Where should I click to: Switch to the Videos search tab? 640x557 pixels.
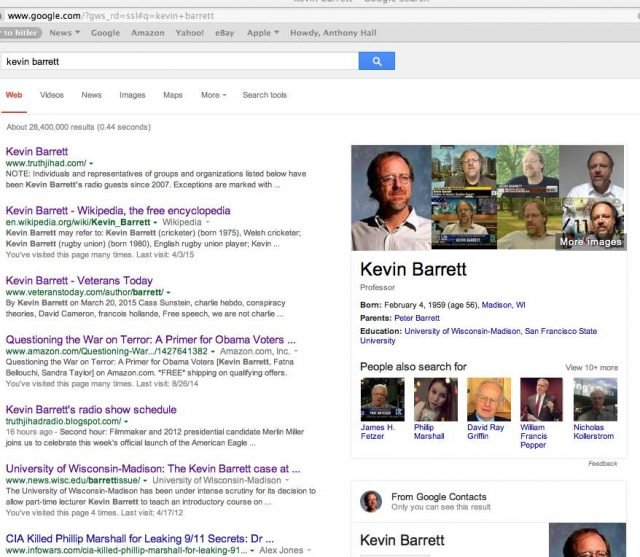pyautogui.click(x=52, y=95)
